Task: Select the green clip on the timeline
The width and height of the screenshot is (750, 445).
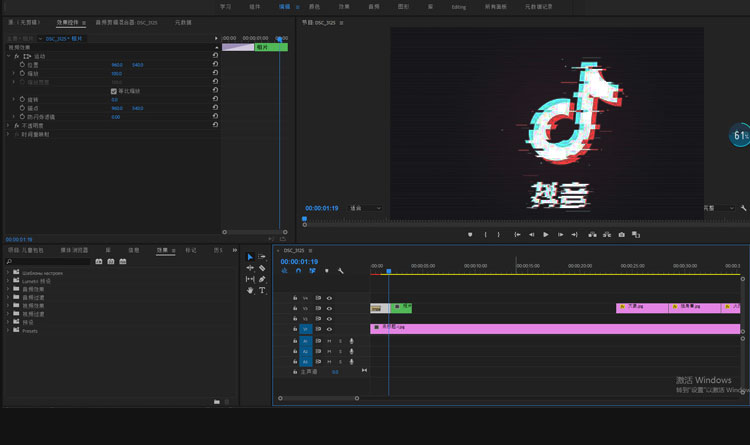Action: click(x=402, y=308)
